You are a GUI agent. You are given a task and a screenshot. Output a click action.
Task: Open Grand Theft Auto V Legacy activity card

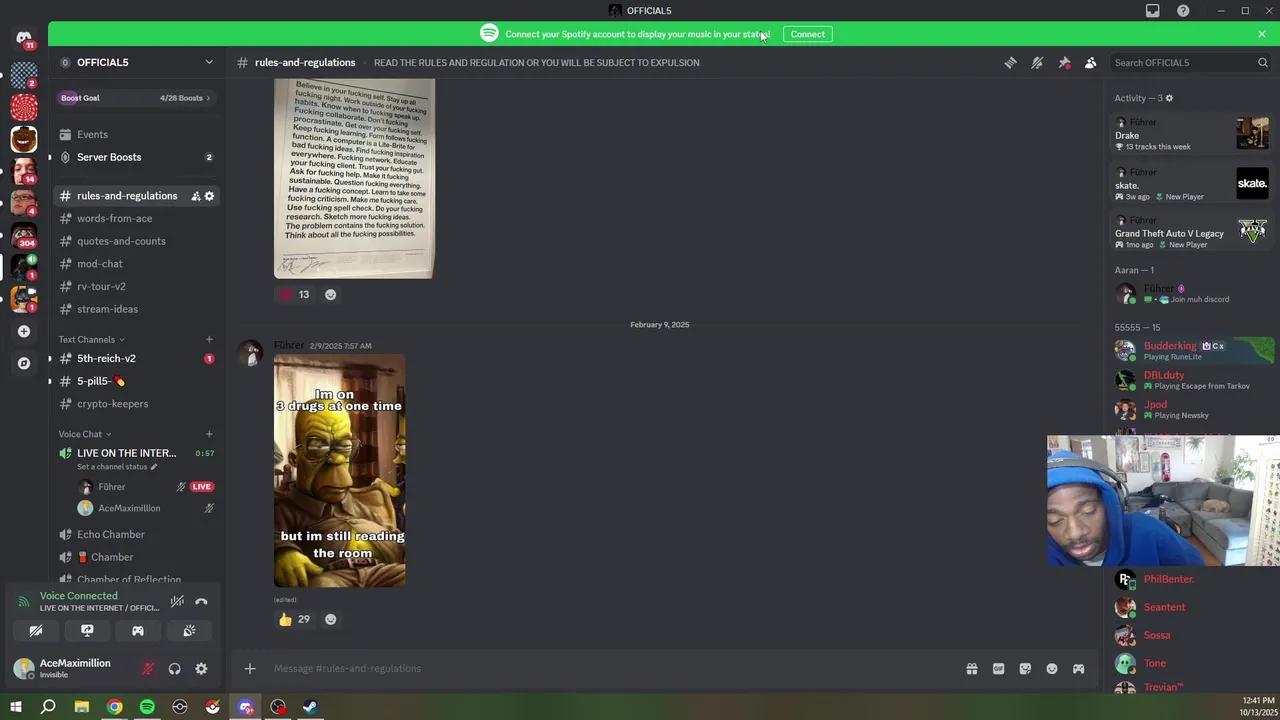[1192, 232]
